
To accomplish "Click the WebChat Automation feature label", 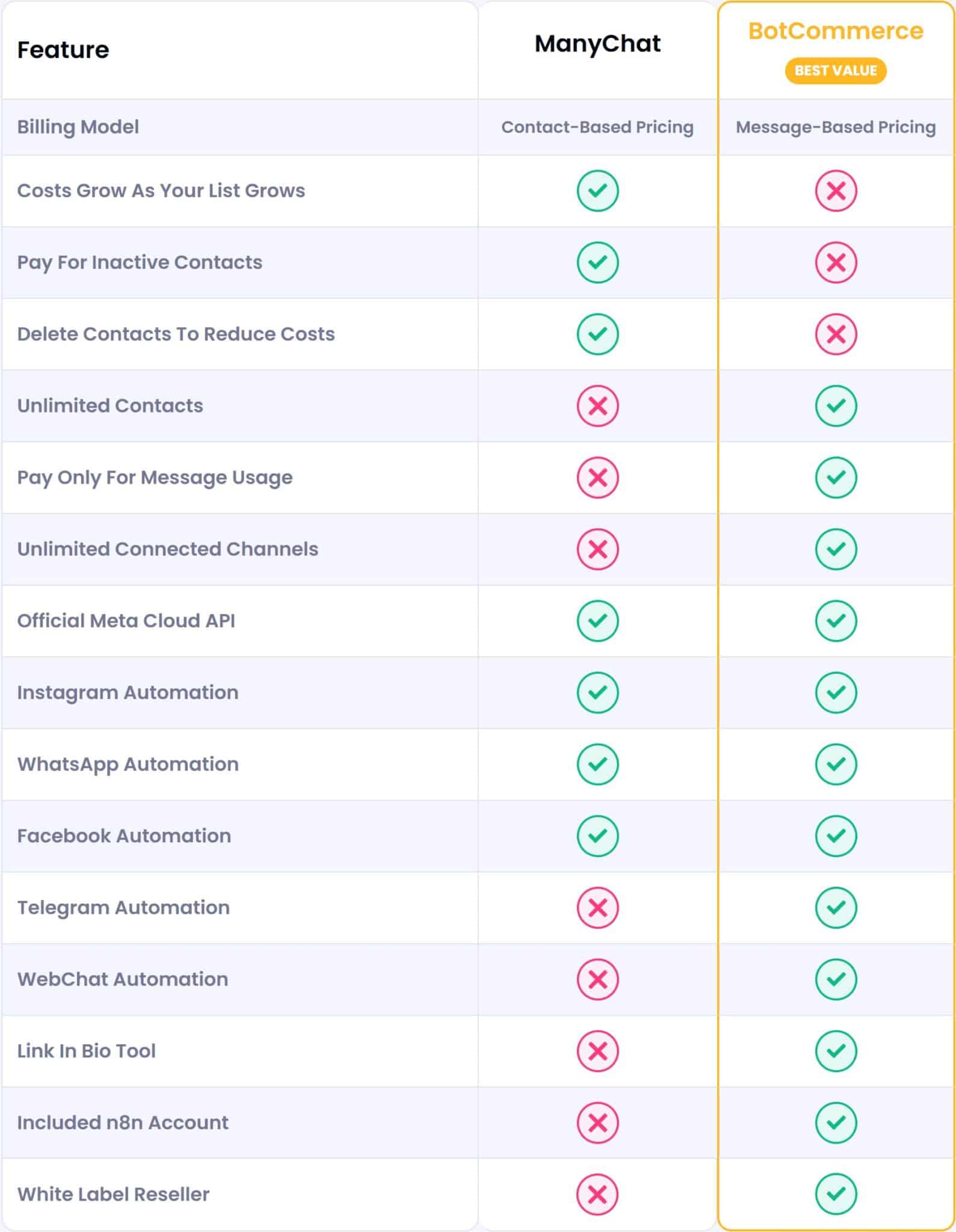I will coord(123,979).
